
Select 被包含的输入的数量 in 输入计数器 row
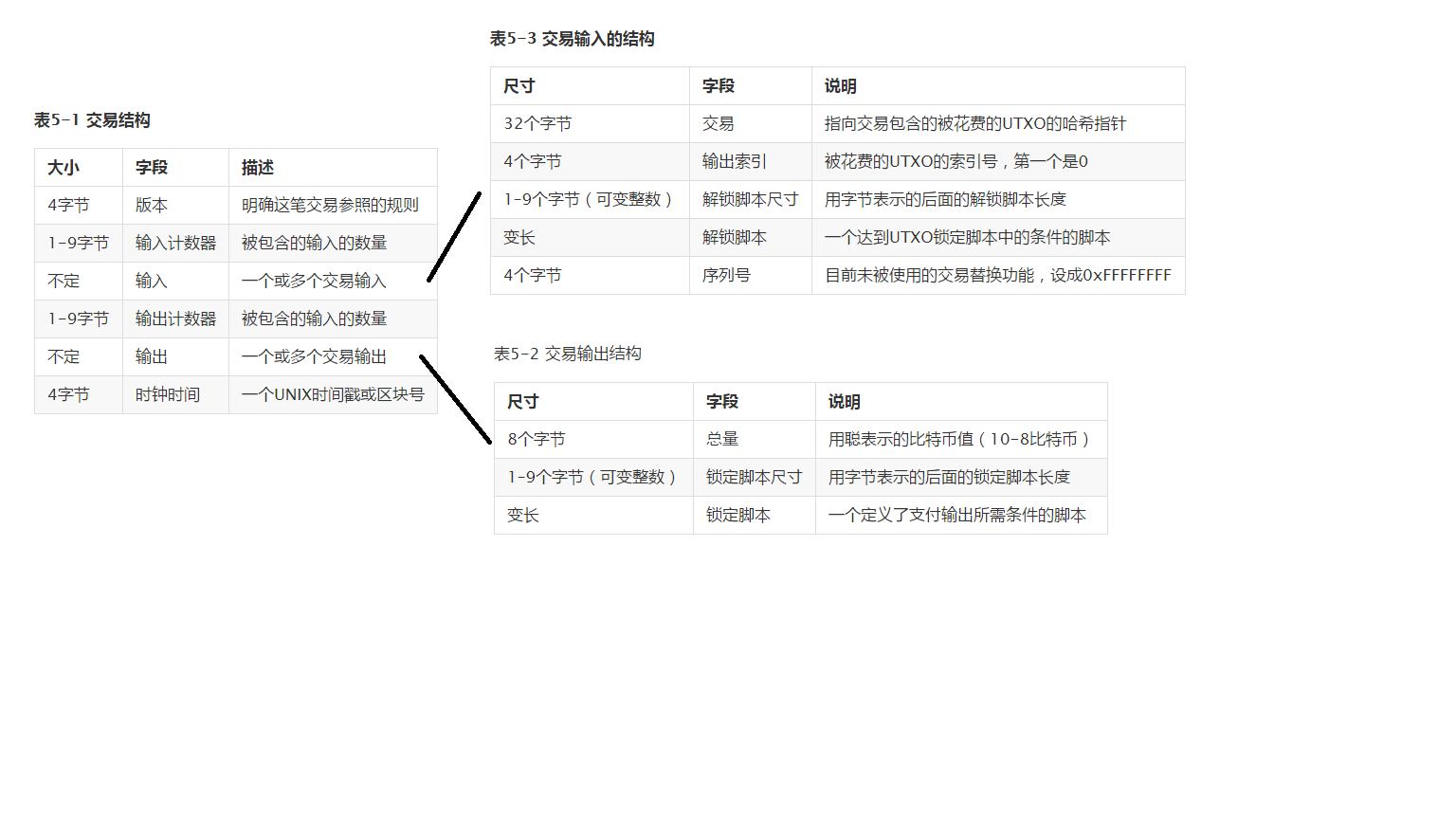coord(333,244)
